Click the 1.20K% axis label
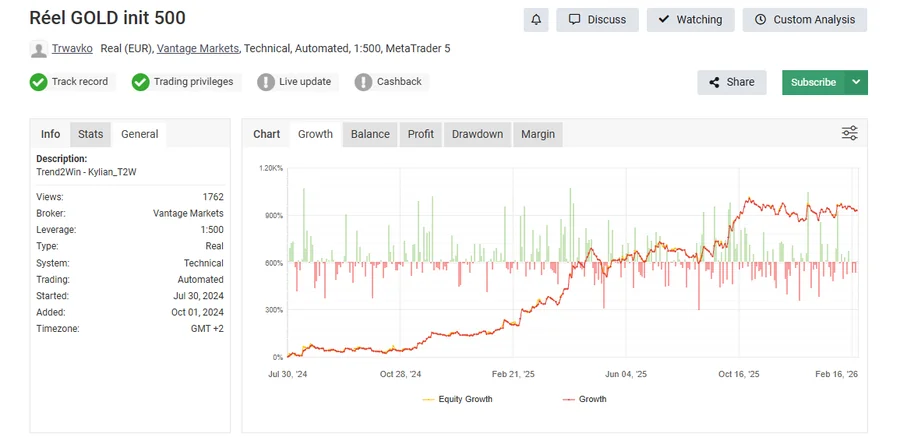 [271, 168]
